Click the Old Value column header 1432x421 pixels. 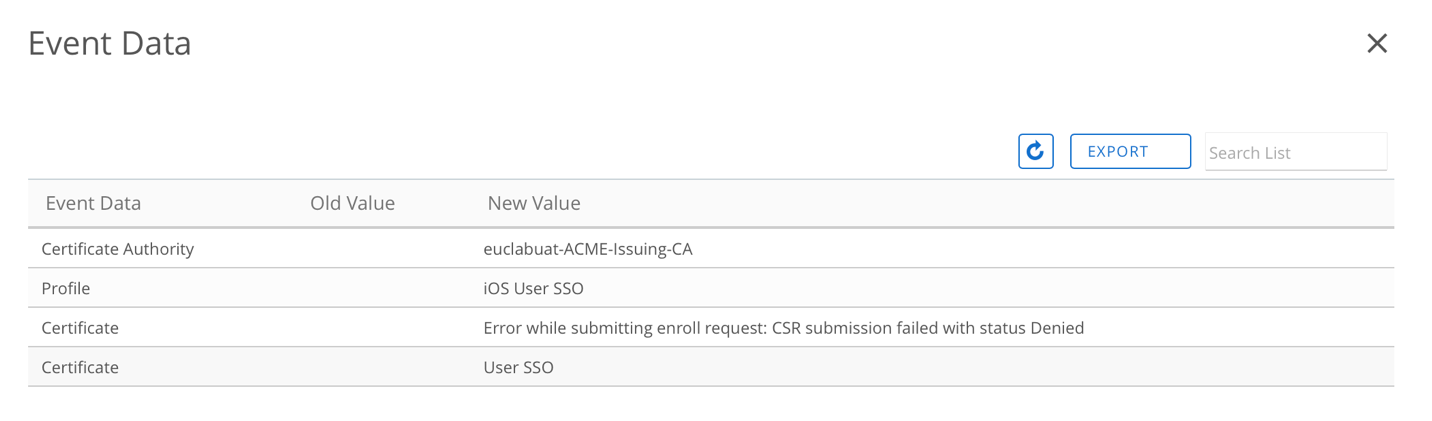tap(352, 203)
